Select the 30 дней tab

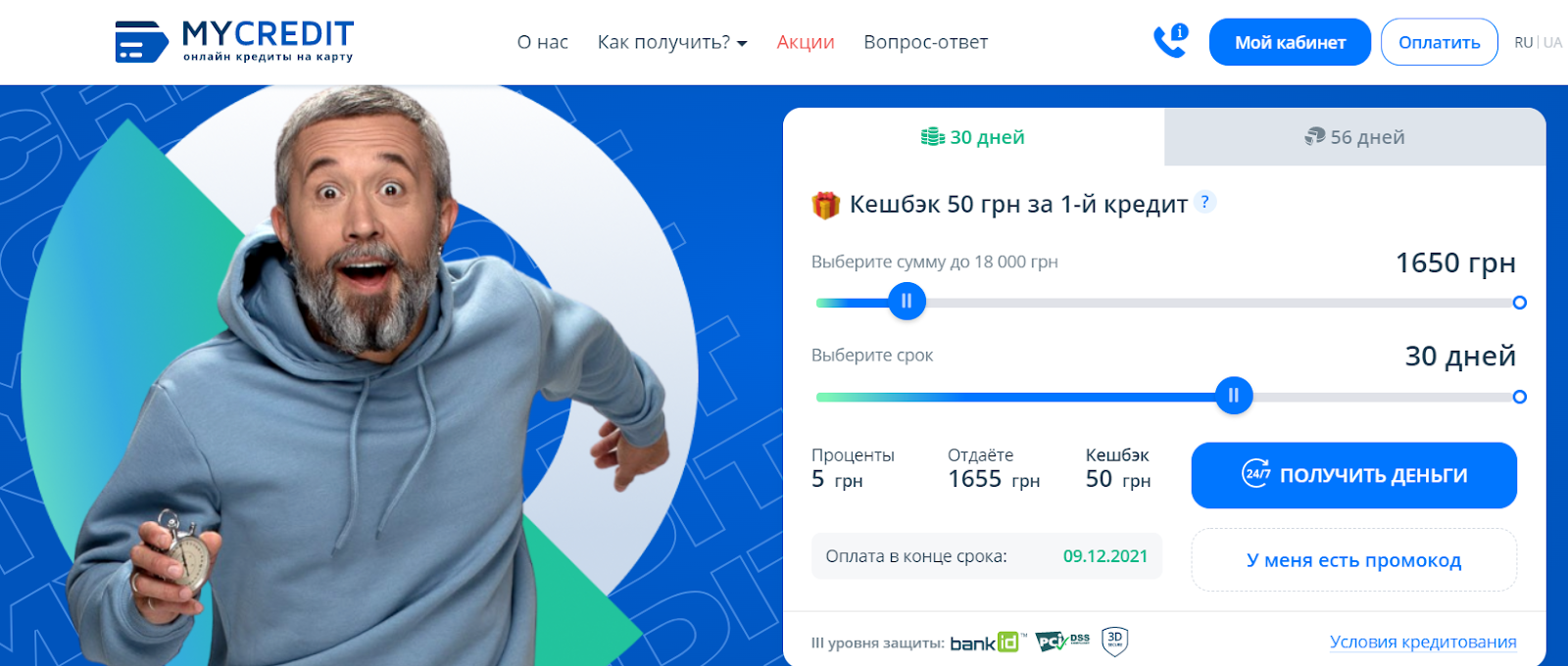(x=973, y=137)
